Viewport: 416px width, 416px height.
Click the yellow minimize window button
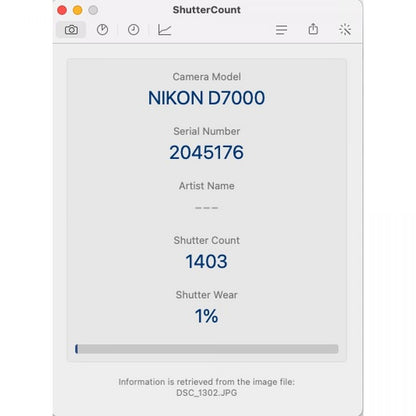(x=78, y=10)
